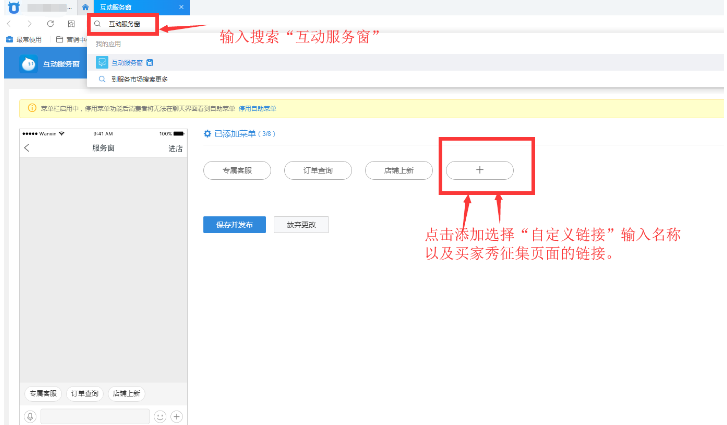Click the search field containing 互动服务窗
Image resolution: width=727 pixels, height=425 pixels.
click(x=123, y=24)
